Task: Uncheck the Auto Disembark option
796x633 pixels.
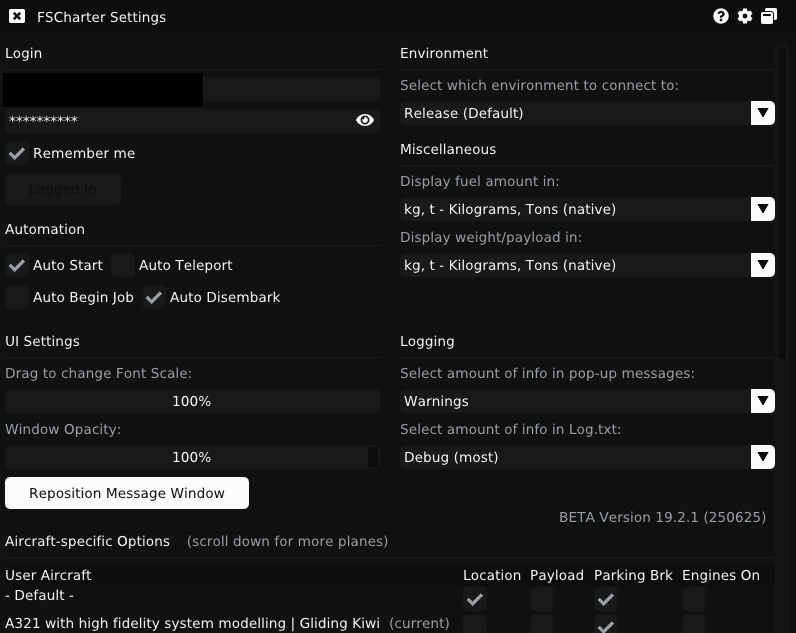Action: (154, 297)
